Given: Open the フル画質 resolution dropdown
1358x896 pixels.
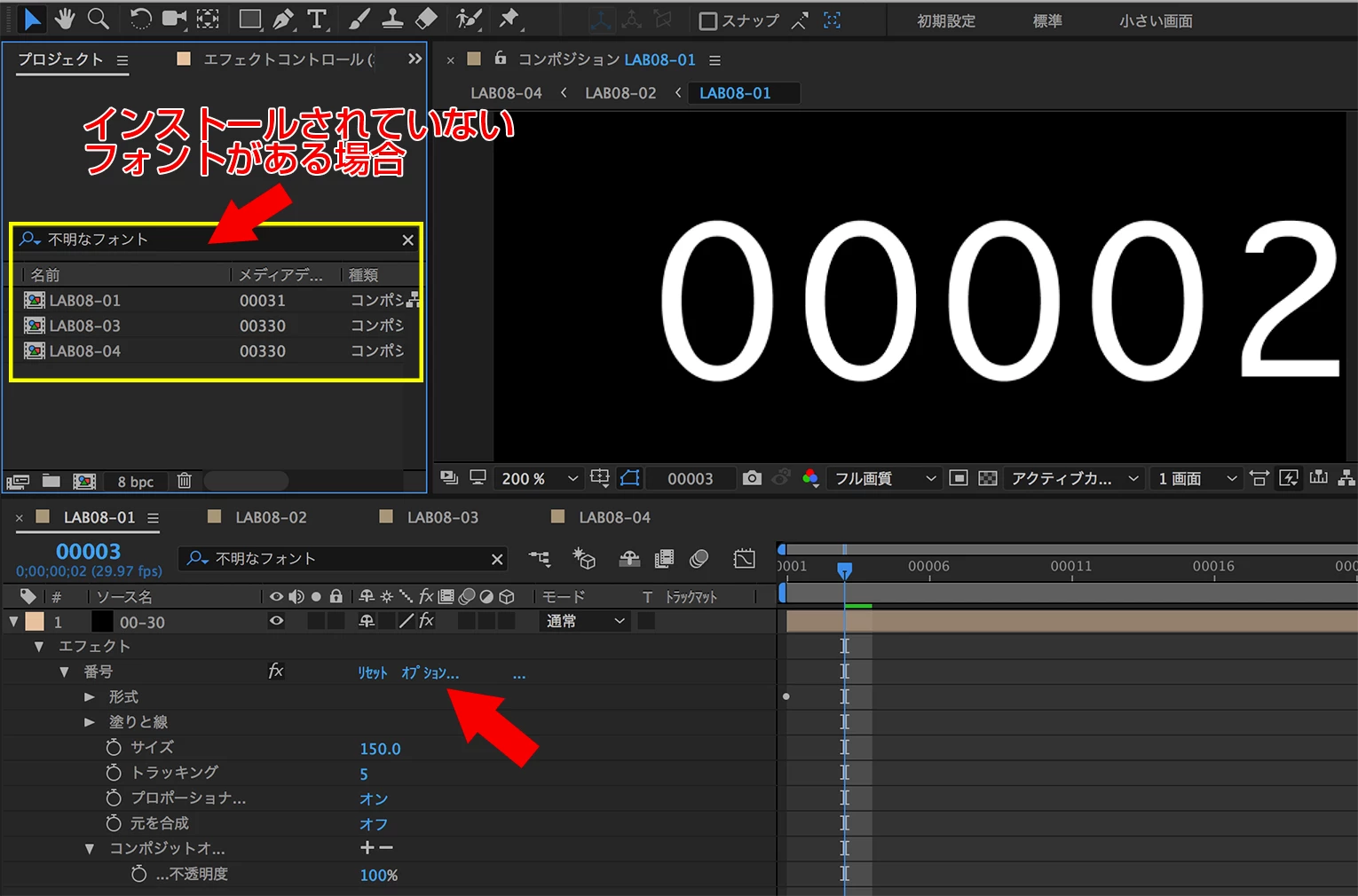Looking at the screenshot, I should pos(885,478).
